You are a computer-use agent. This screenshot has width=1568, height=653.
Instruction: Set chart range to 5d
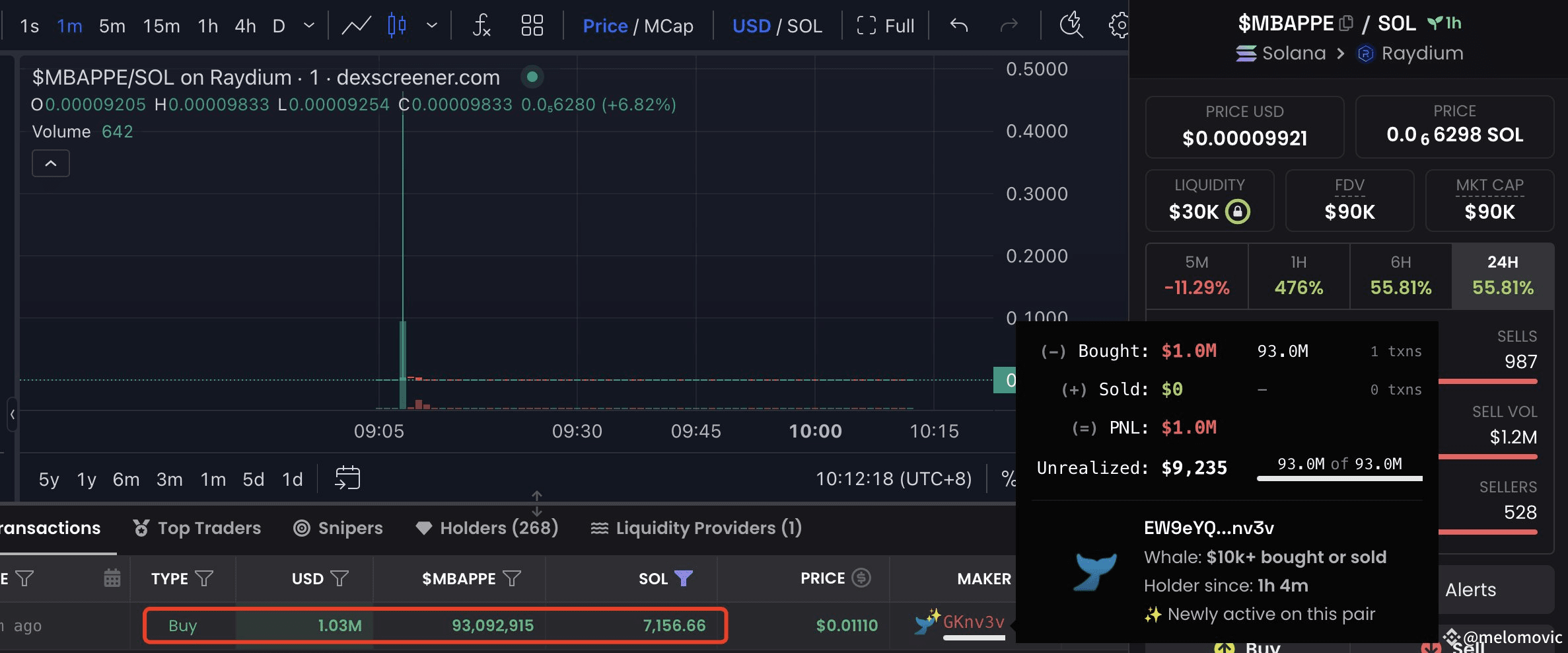click(x=254, y=479)
